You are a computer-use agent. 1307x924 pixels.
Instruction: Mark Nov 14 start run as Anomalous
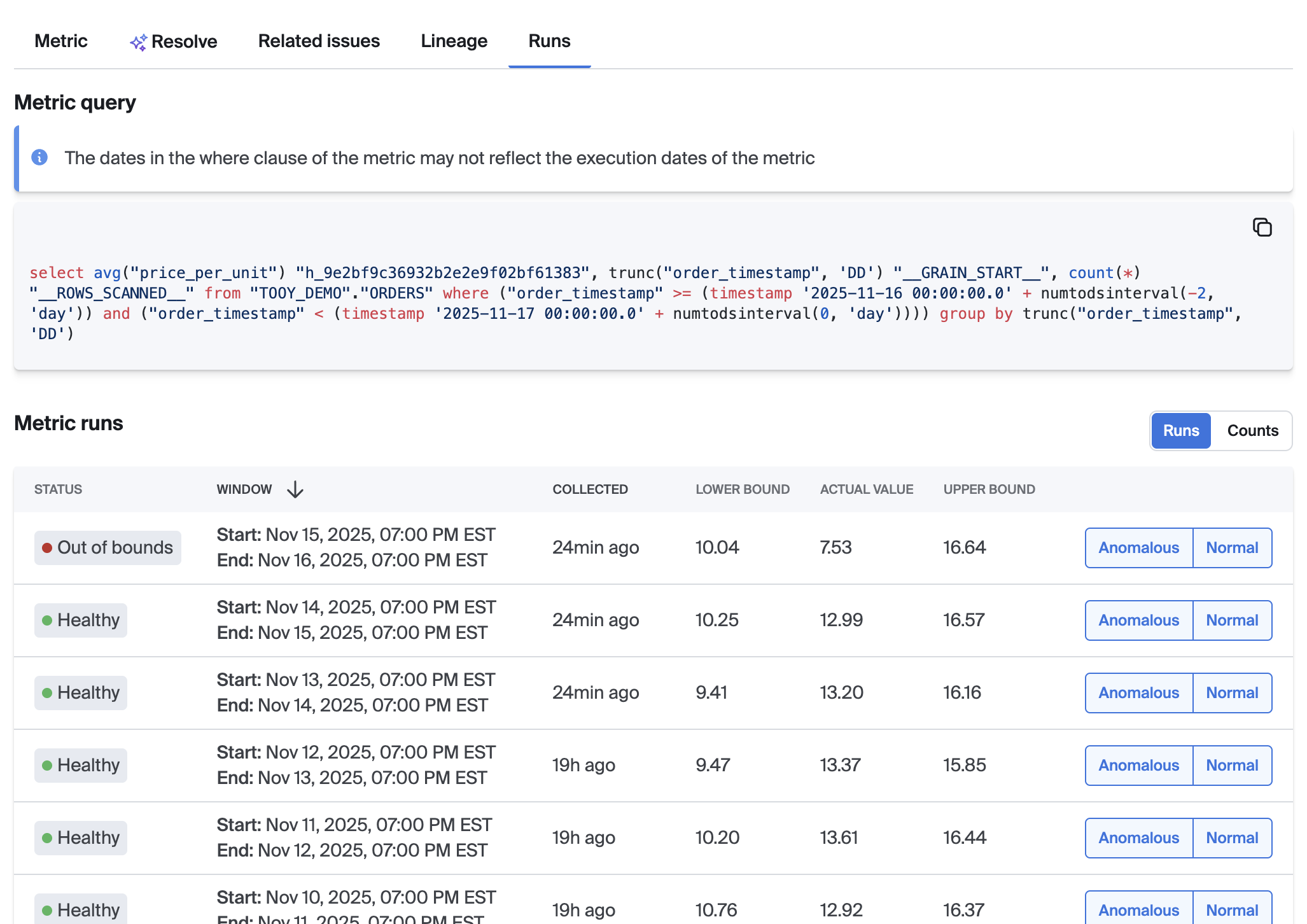(1138, 620)
